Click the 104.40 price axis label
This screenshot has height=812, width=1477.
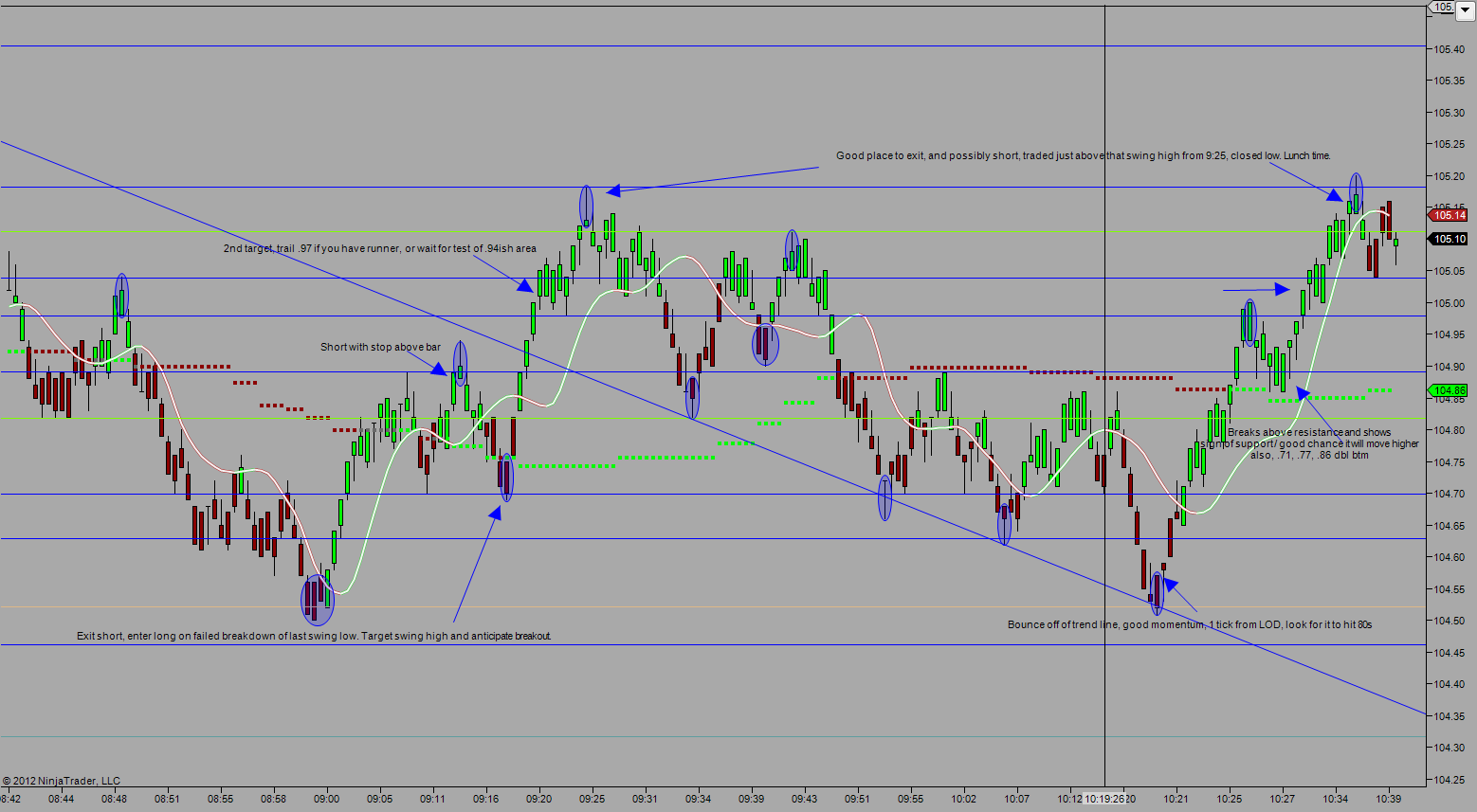pos(1449,684)
